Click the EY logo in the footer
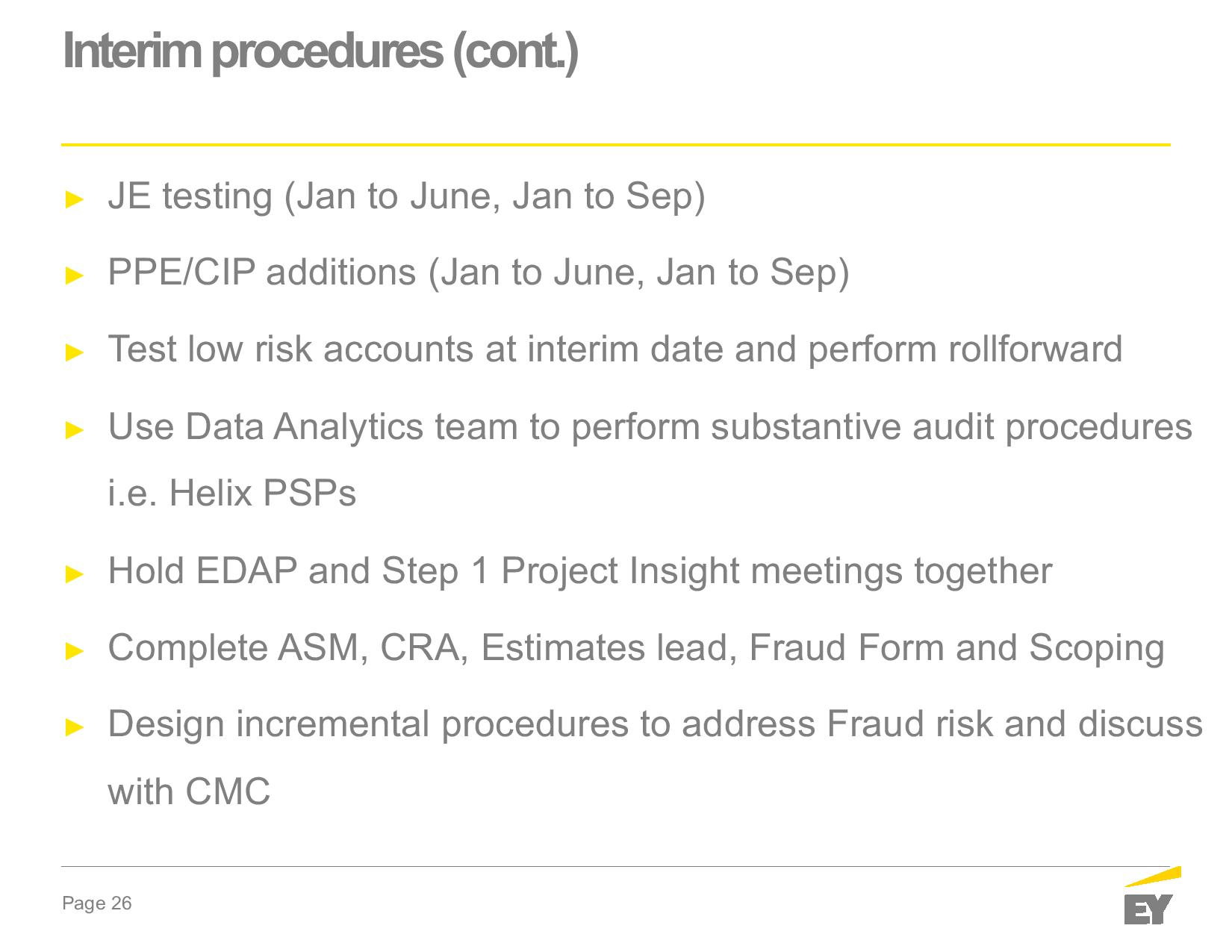Image resolution: width=1232 pixels, height=952 pixels. 1151,899
